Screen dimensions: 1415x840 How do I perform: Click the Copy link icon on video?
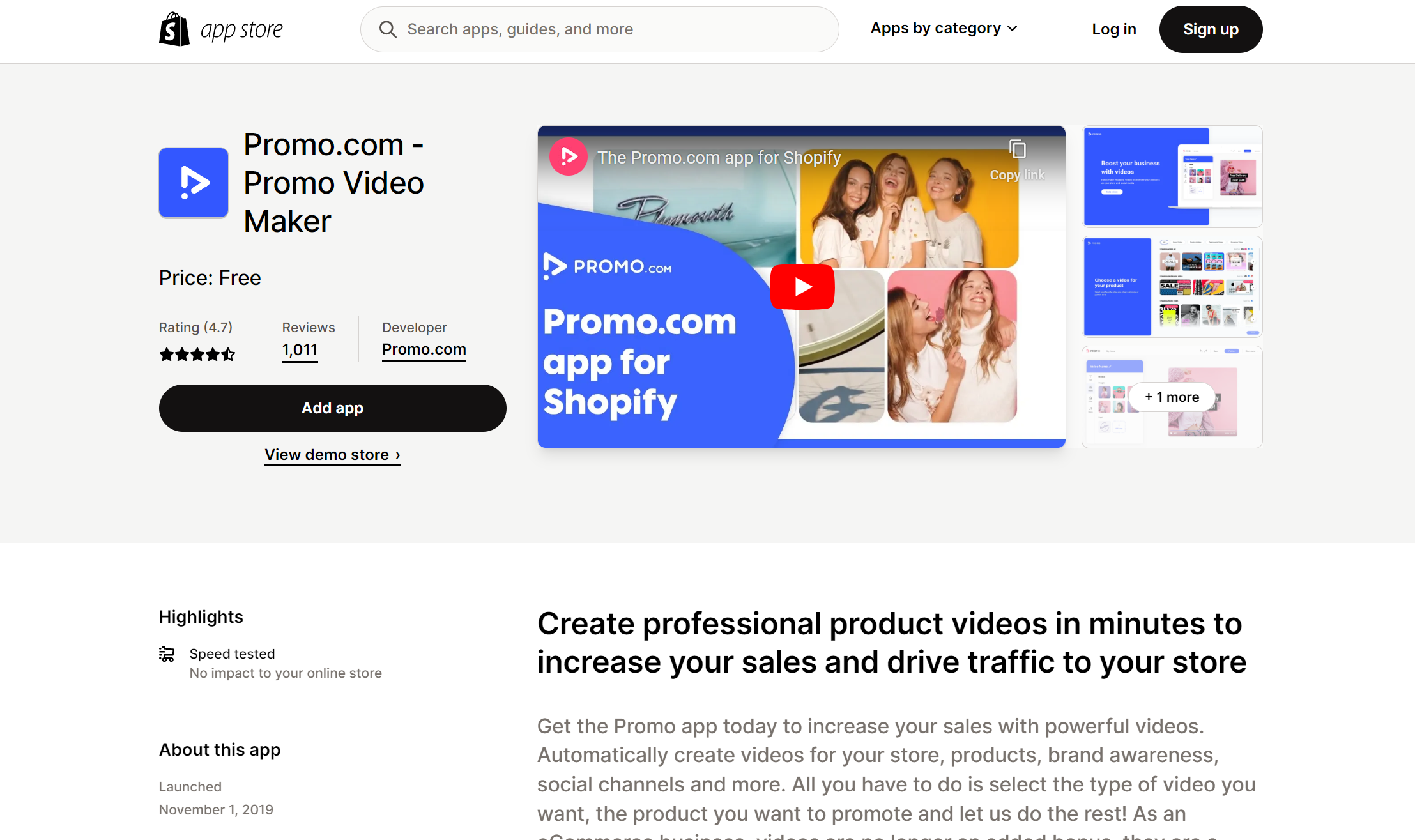pos(1018,149)
